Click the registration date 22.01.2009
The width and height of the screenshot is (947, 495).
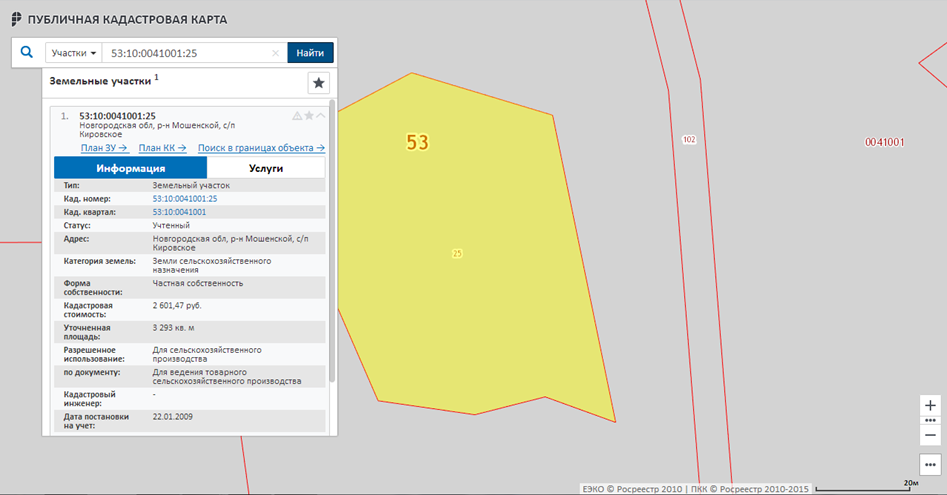point(173,417)
